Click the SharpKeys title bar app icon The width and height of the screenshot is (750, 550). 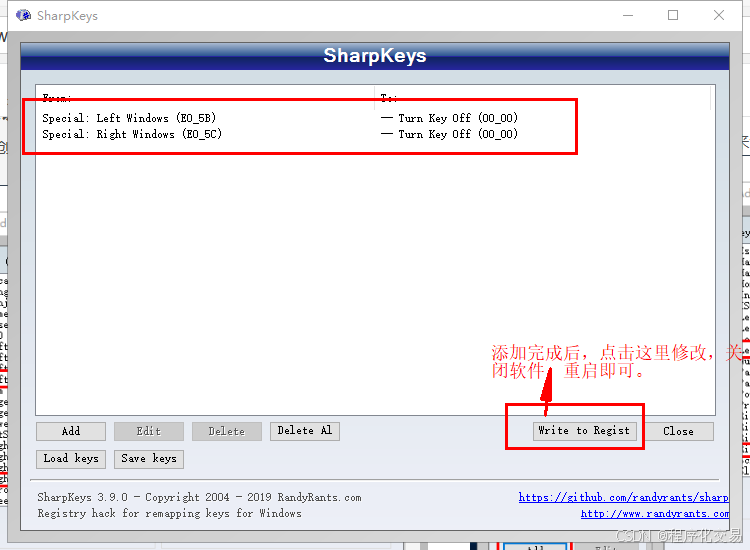23,15
